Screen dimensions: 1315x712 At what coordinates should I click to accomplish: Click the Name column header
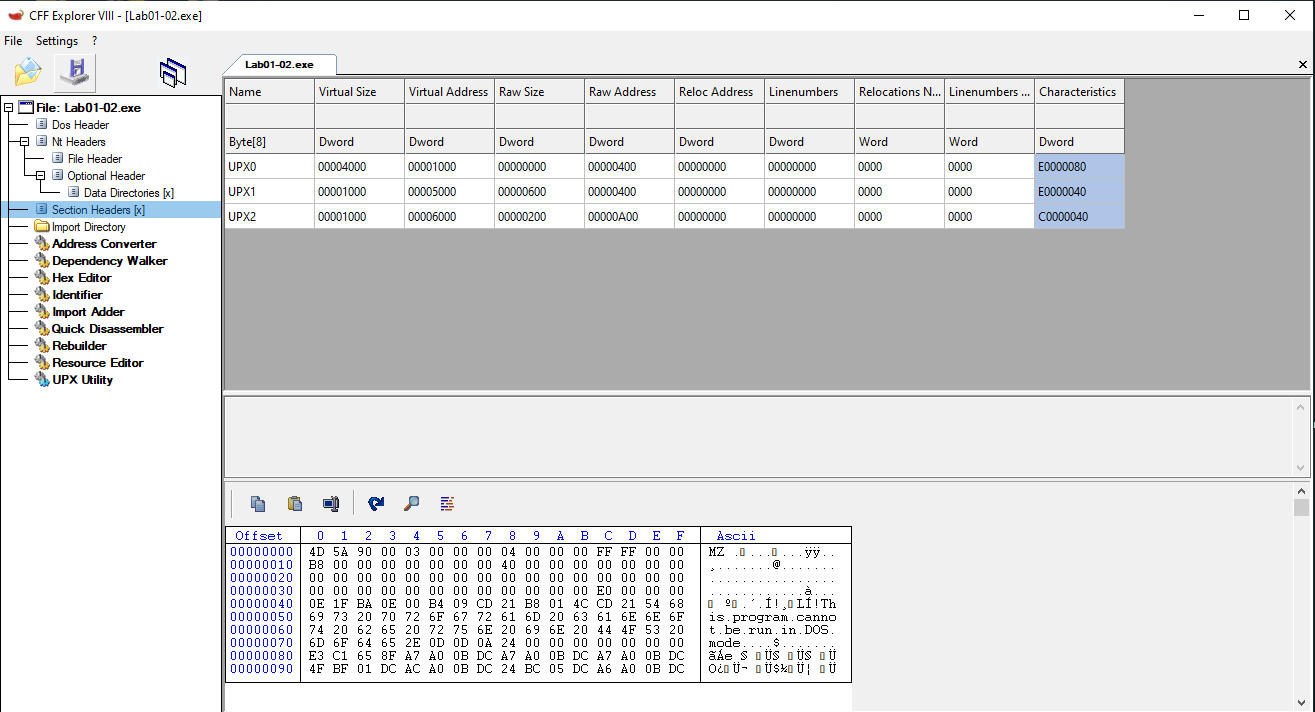[x=269, y=91]
